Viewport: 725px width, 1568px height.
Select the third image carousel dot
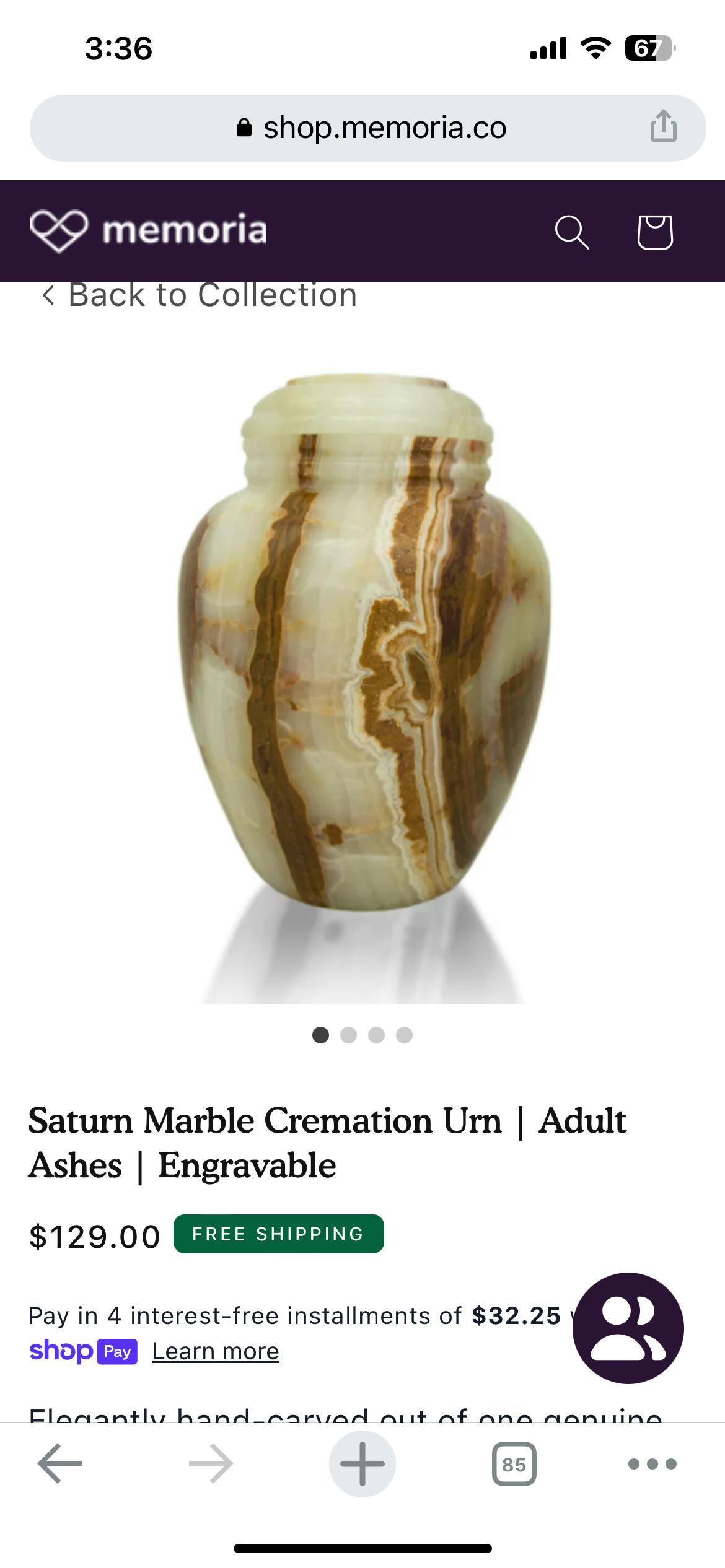pyautogui.click(x=376, y=1035)
